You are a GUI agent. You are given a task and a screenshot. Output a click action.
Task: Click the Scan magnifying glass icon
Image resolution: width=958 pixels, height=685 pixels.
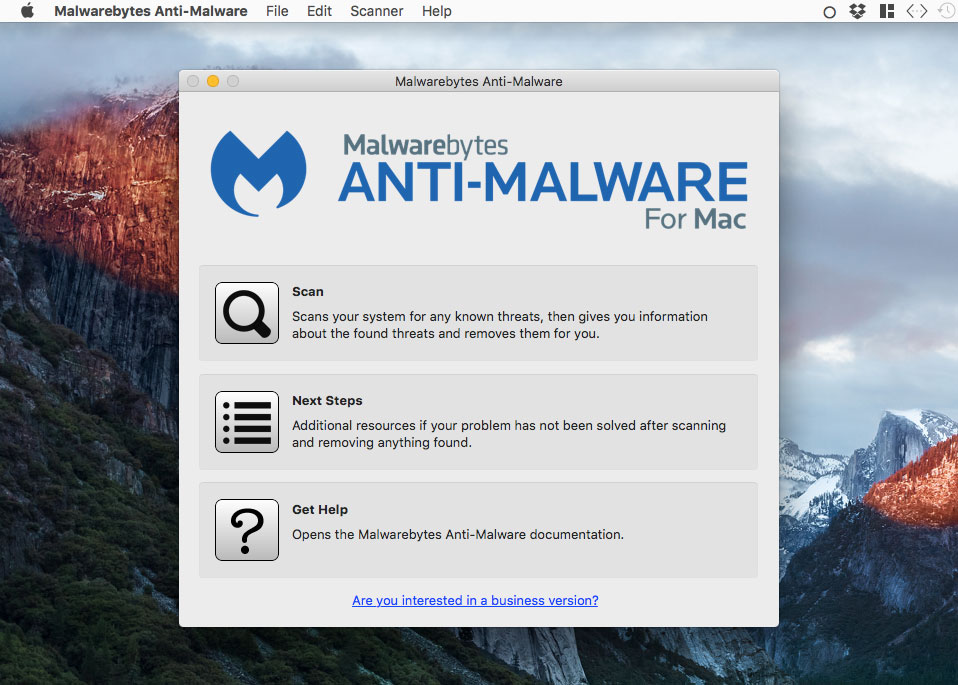click(x=247, y=313)
